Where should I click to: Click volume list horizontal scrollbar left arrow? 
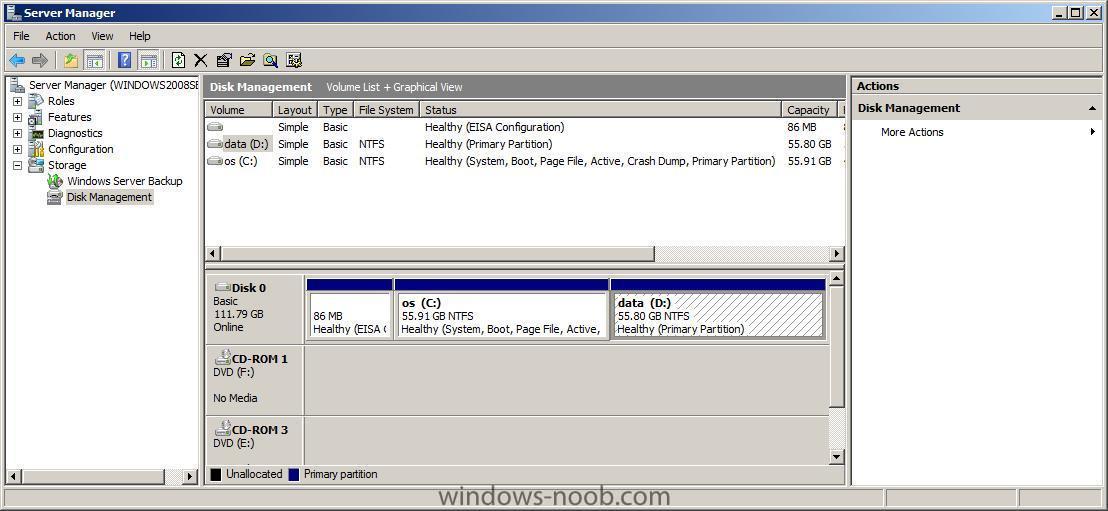coord(213,254)
